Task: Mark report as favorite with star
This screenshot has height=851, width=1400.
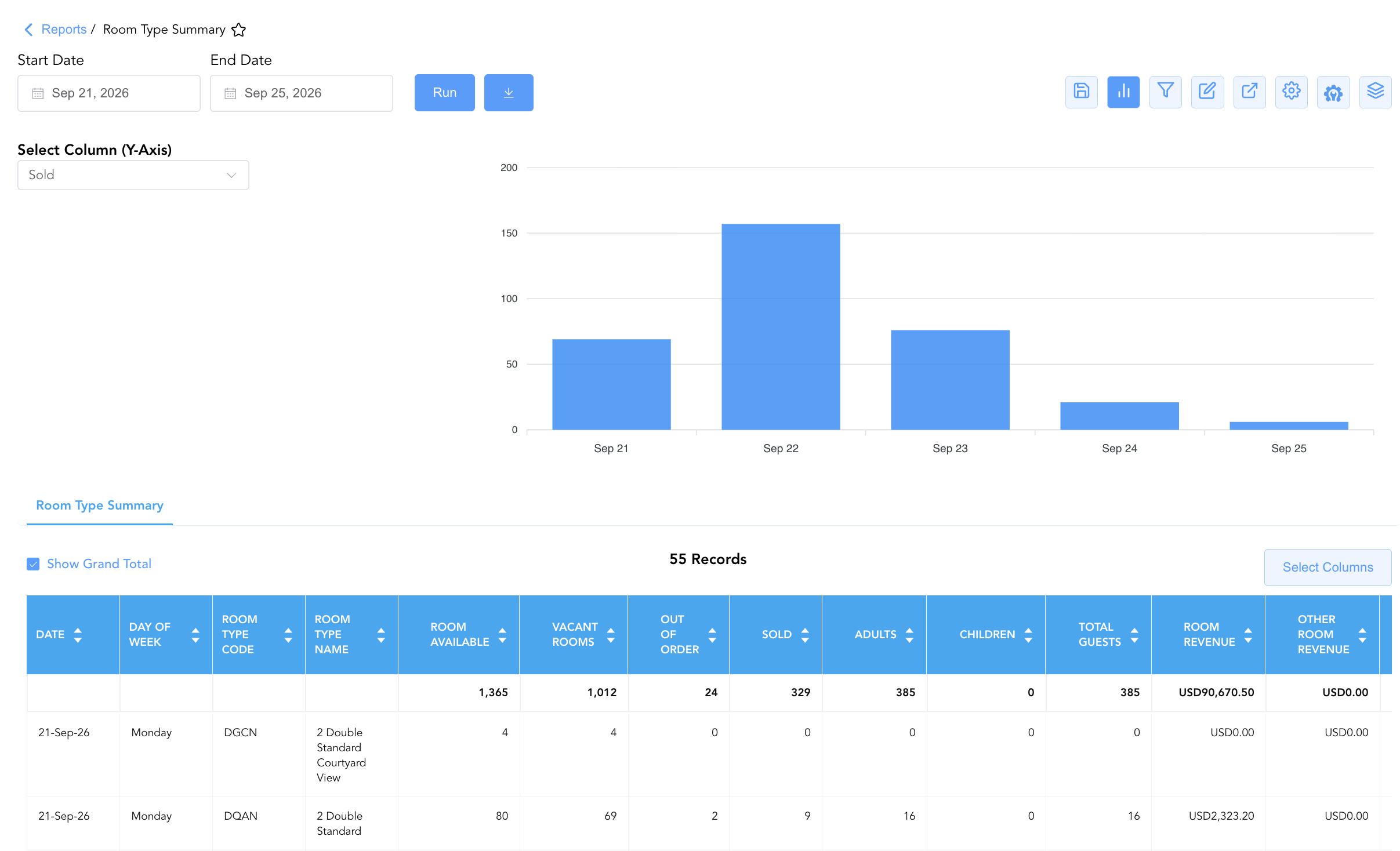Action: 238,30
